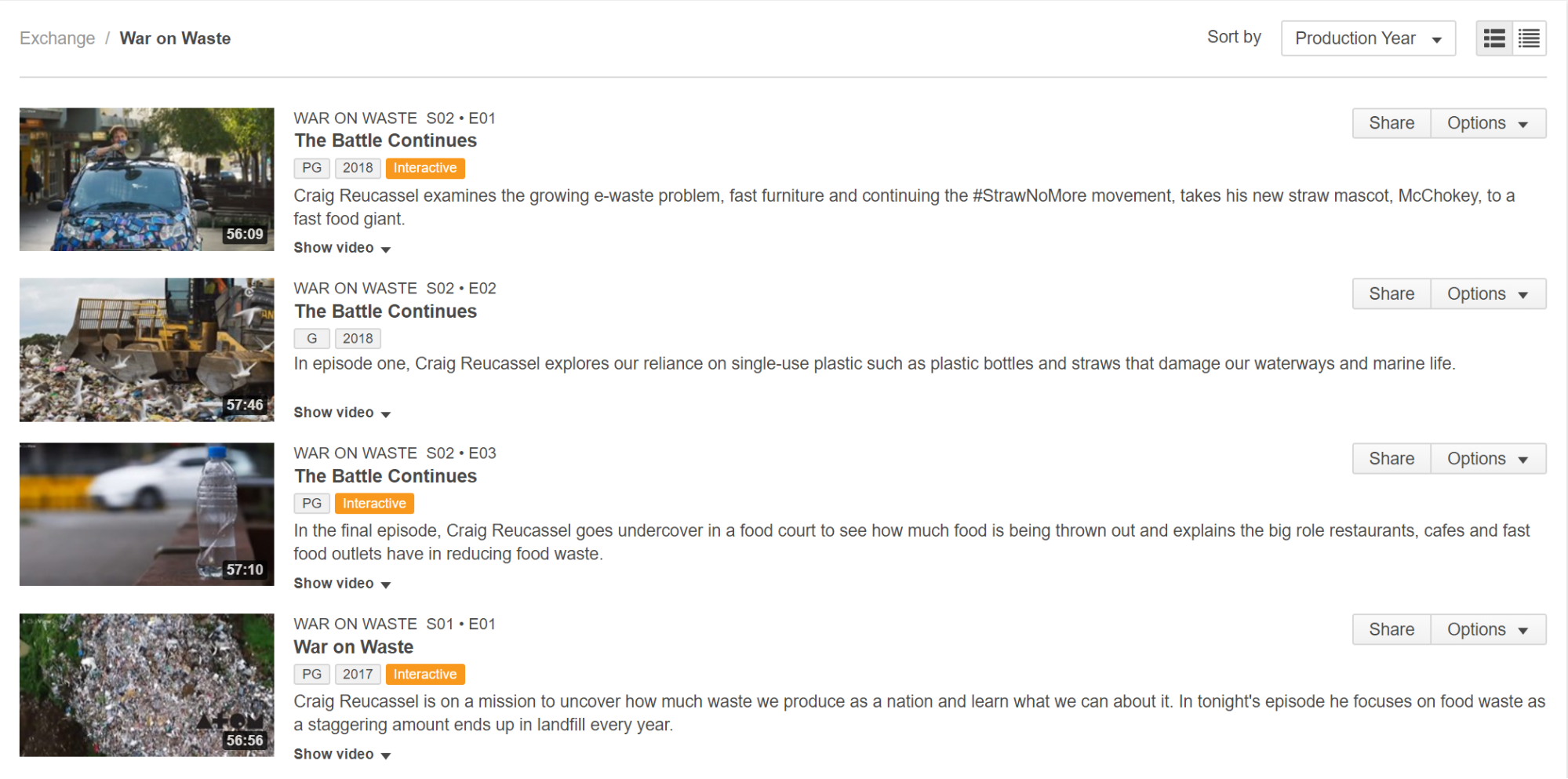Share the S02 E01 episode

tap(1392, 123)
